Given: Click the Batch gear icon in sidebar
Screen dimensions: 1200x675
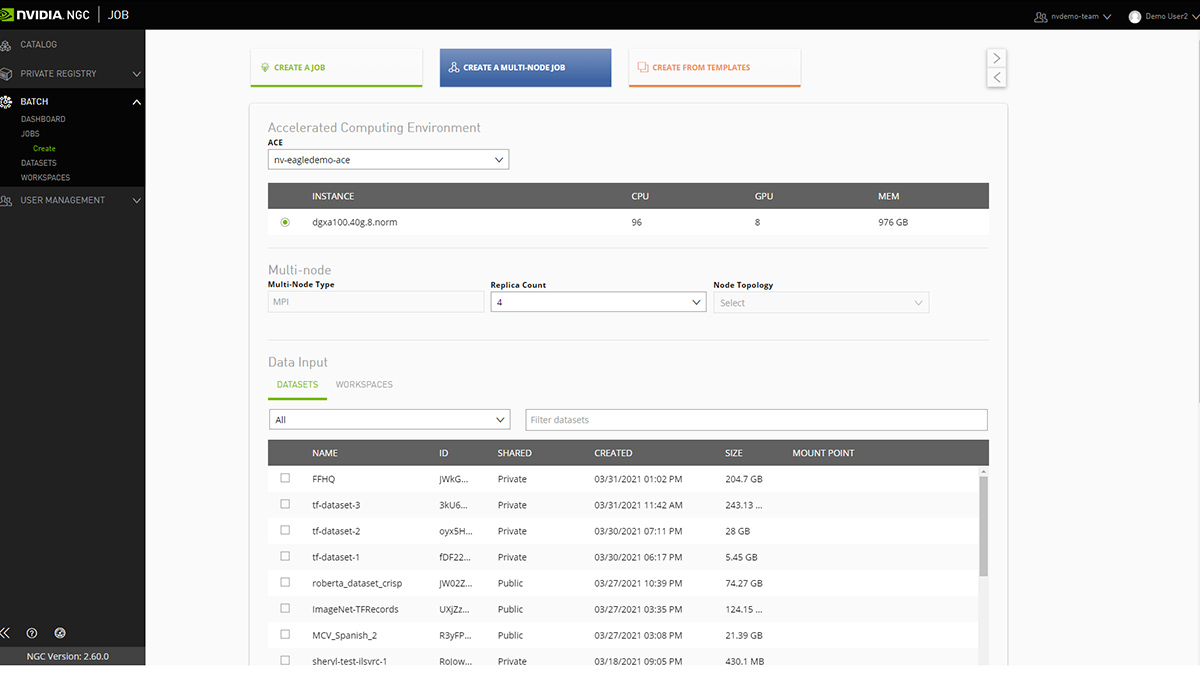Looking at the screenshot, I should pos(8,102).
